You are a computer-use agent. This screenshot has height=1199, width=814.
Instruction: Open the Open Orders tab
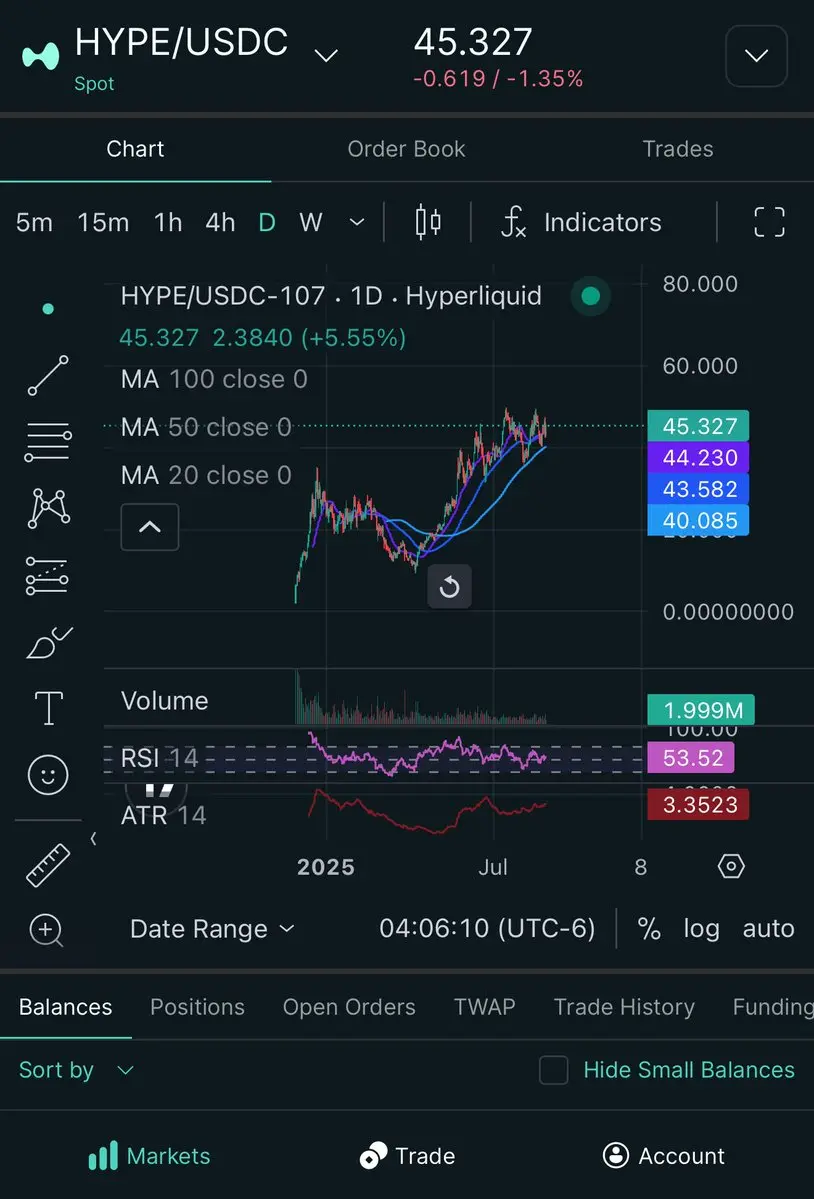(x=349, y=1007)
